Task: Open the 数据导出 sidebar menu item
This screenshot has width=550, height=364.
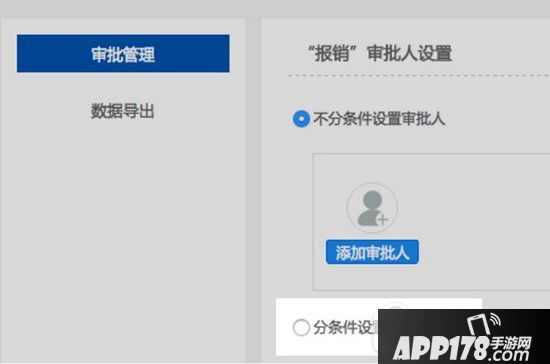Action: 123,111
